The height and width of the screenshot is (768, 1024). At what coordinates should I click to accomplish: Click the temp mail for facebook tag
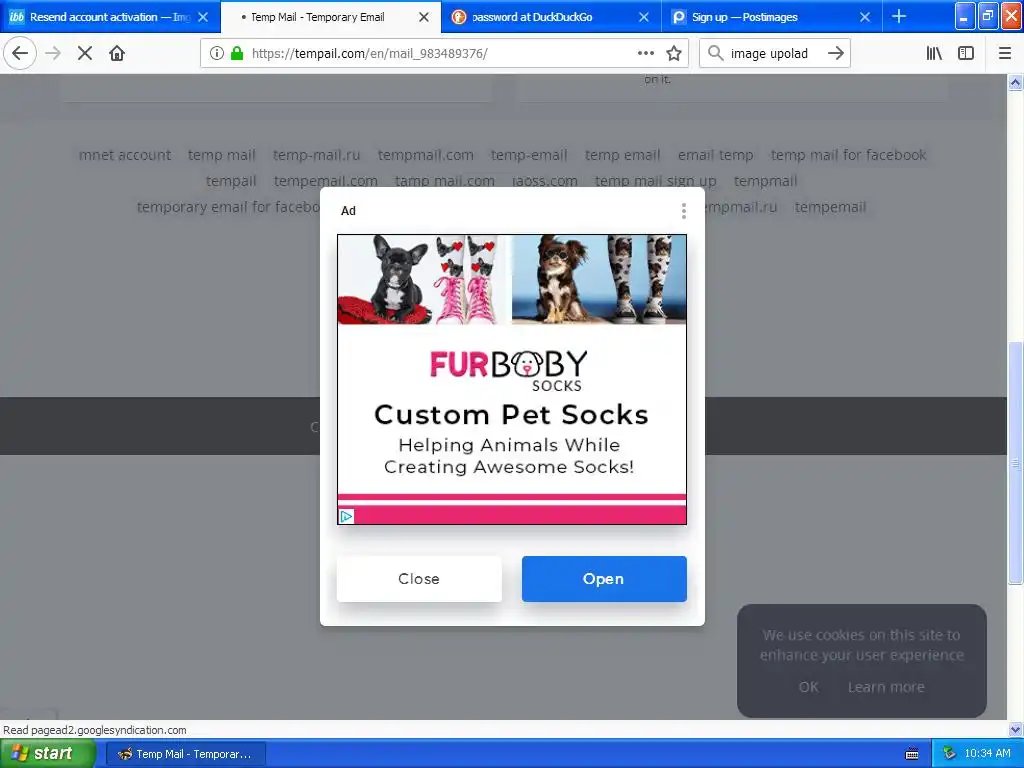coord(848,155)
